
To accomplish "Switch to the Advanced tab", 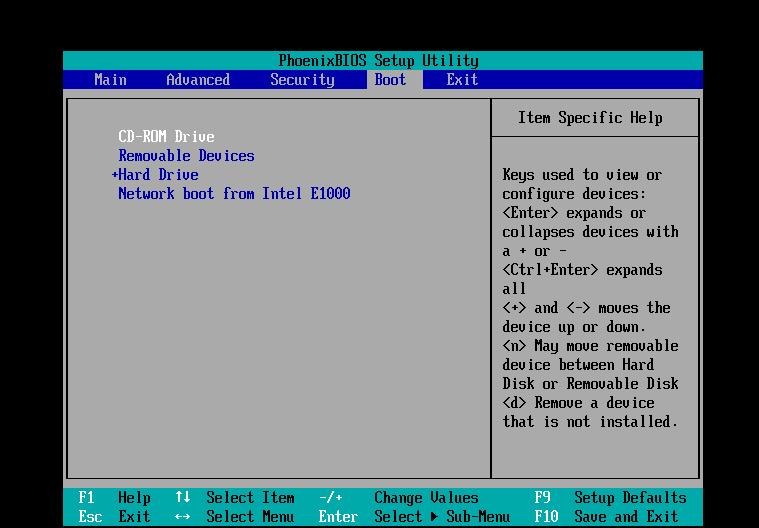I will [x=198, y=79].
